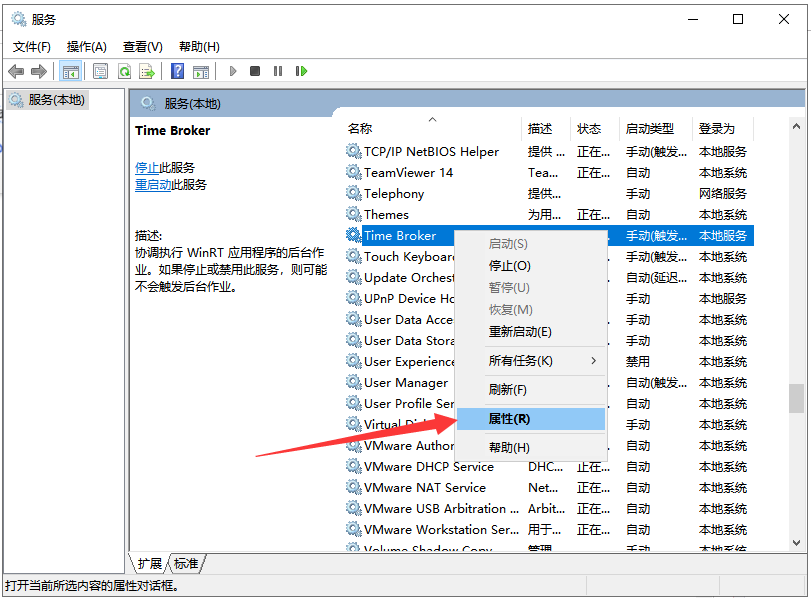Screen dimensions: 811x598
Task: Switch to the 标准 tab
Action: (186, 563)
